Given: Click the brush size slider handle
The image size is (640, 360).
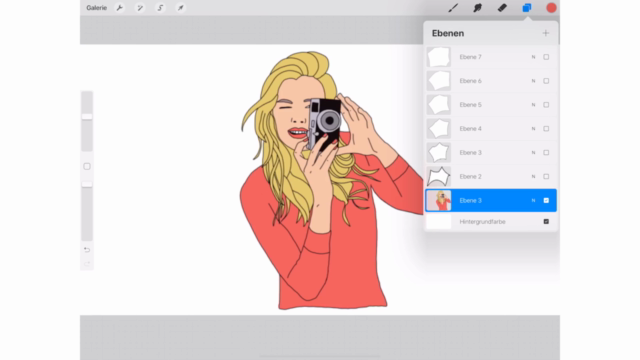Looking at the screenshot, I should pyautogui.click(x=87, y=117).
